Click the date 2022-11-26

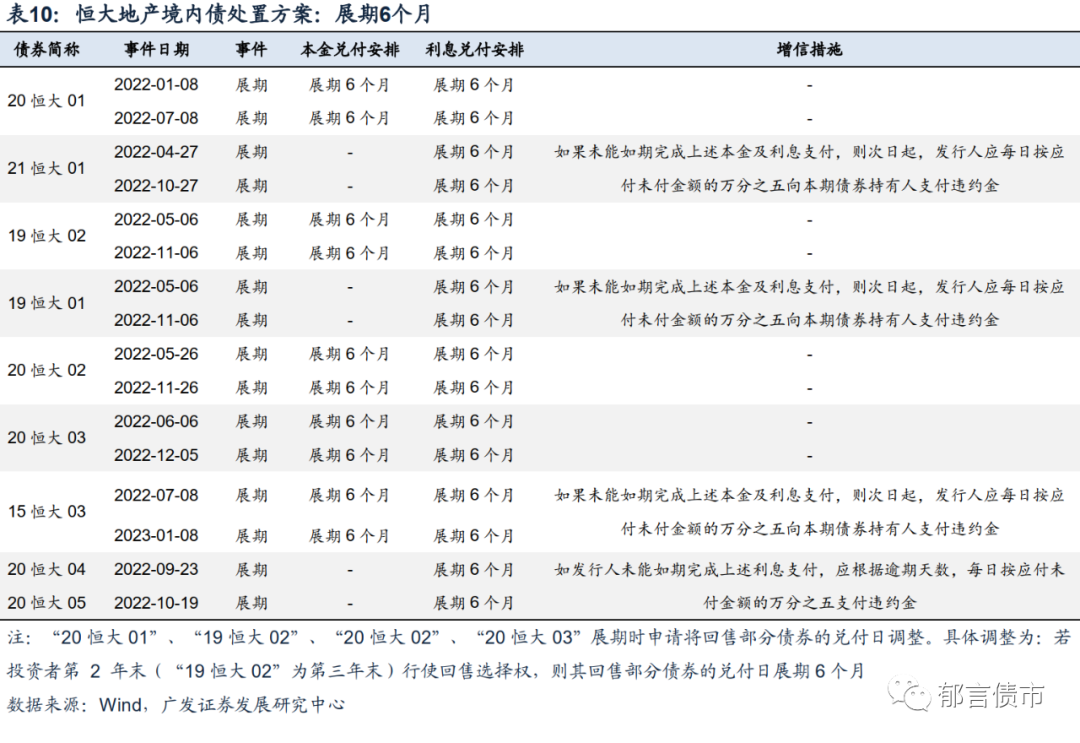point(156,388)
